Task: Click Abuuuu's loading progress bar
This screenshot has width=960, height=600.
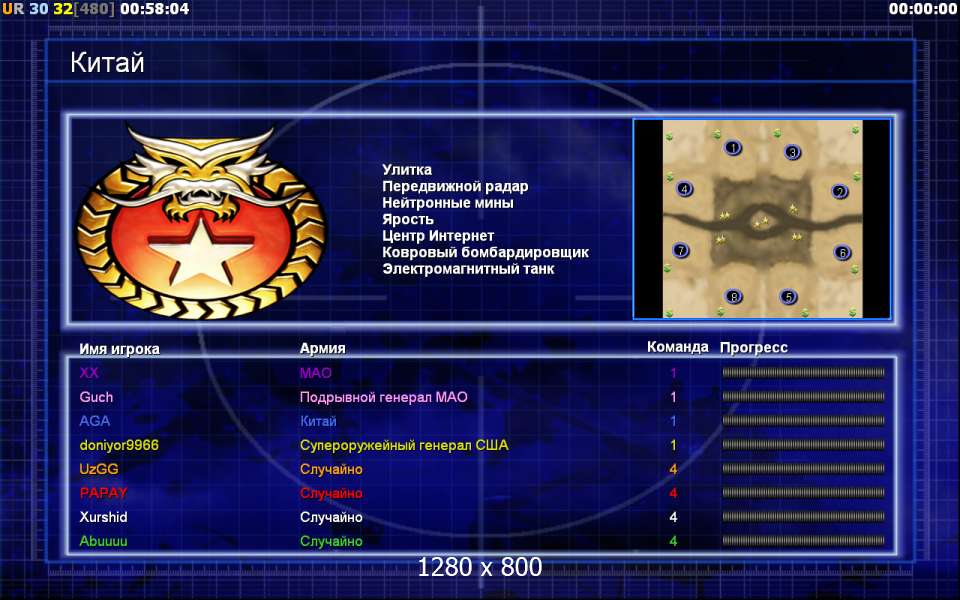Action: [803, 541]
